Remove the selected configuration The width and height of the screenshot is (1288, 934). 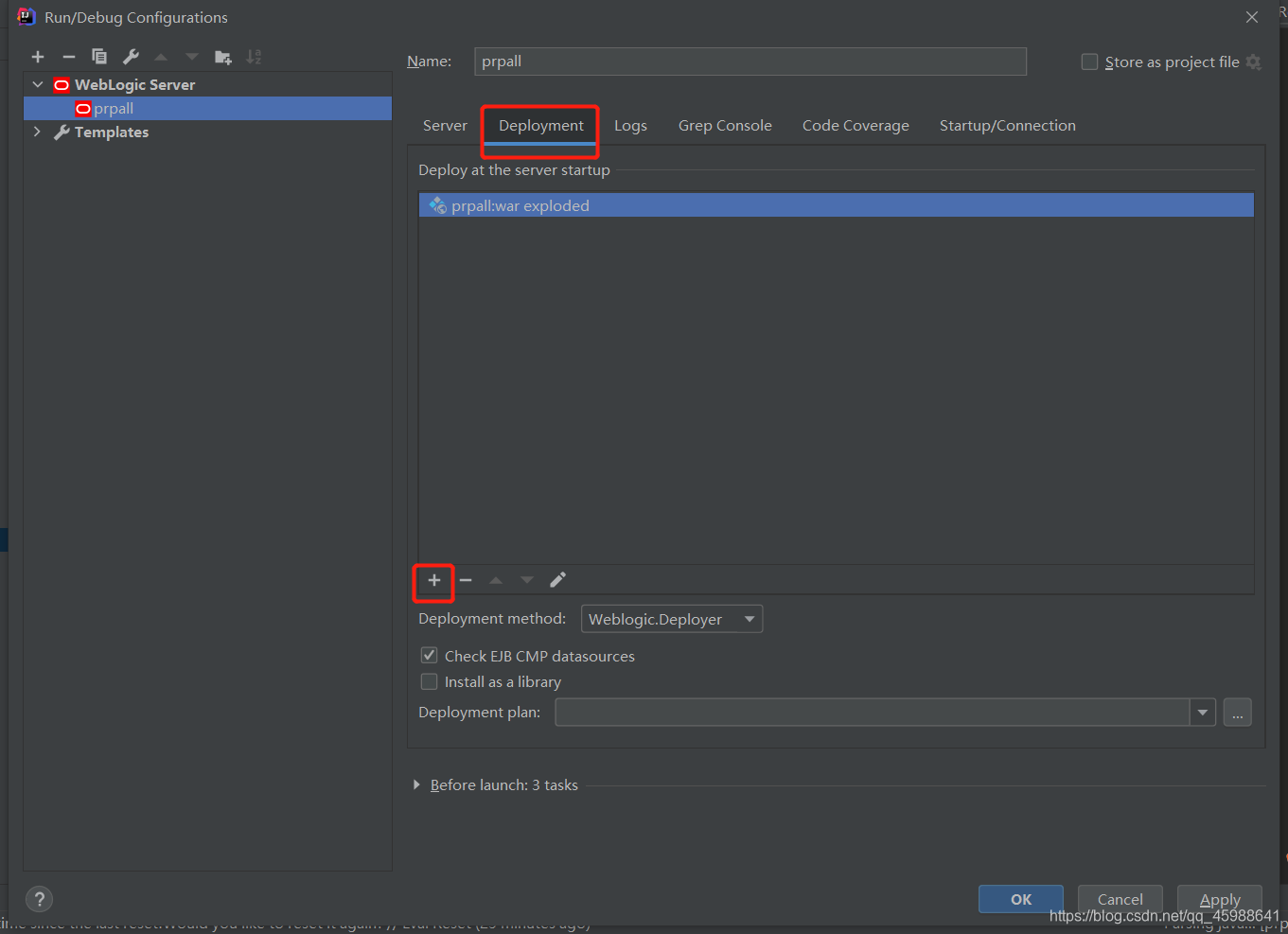point(69,57)
